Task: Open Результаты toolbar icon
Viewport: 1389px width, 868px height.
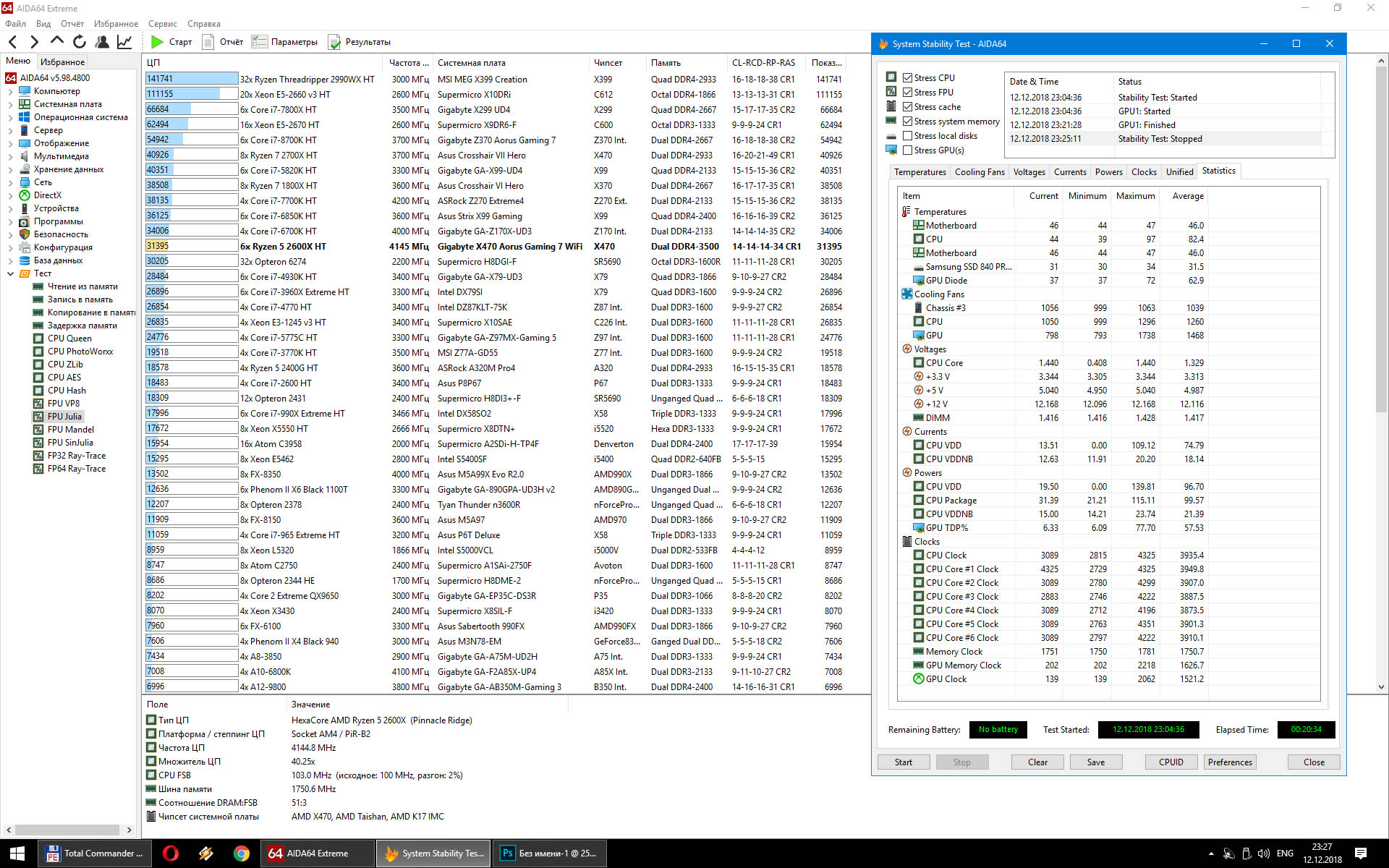Action: [x=334, y=42]
